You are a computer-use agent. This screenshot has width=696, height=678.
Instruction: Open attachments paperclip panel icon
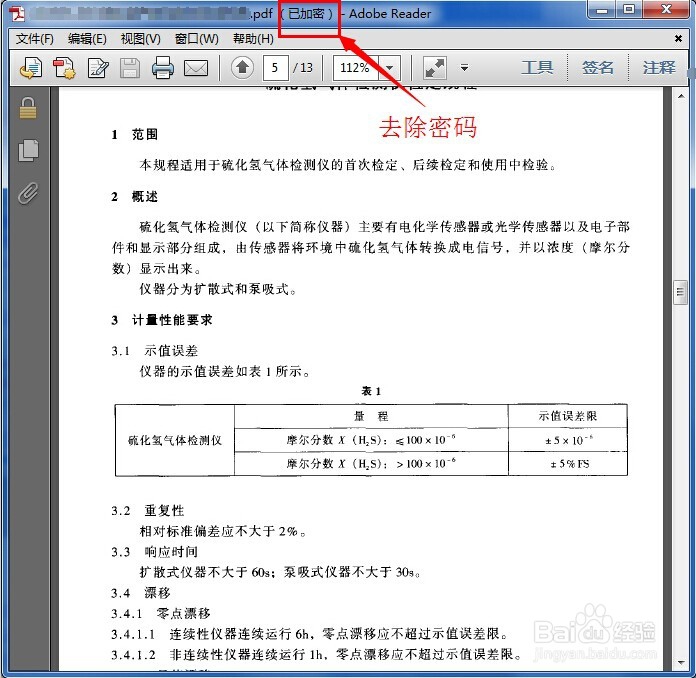coord(28,193)
